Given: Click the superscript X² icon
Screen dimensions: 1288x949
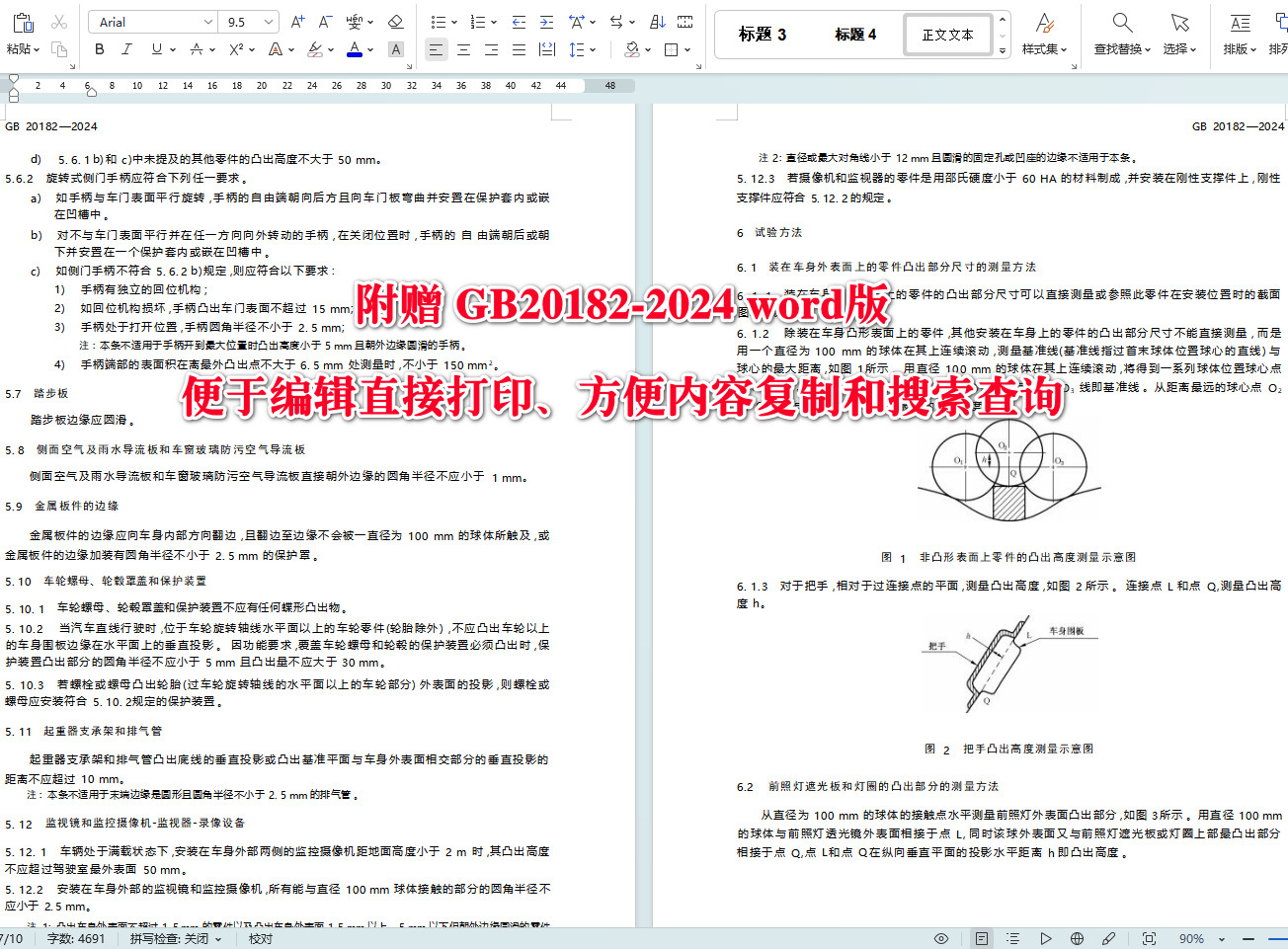Looking at the screenshot, I should [x=236, y=49].
